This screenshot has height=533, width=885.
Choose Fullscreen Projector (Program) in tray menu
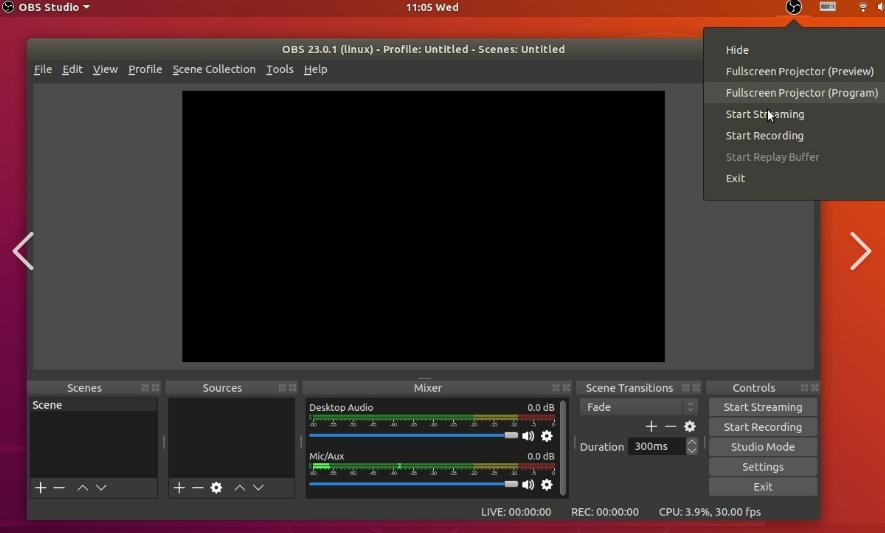(x=801, y=93)
